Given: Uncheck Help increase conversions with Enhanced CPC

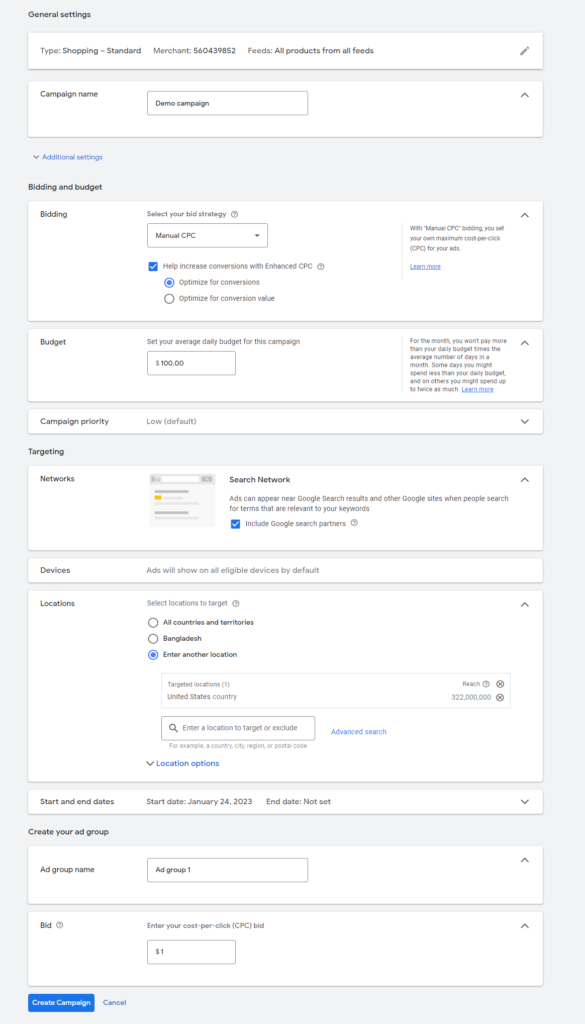Looking at the screenshot, I should coord(153,266).
